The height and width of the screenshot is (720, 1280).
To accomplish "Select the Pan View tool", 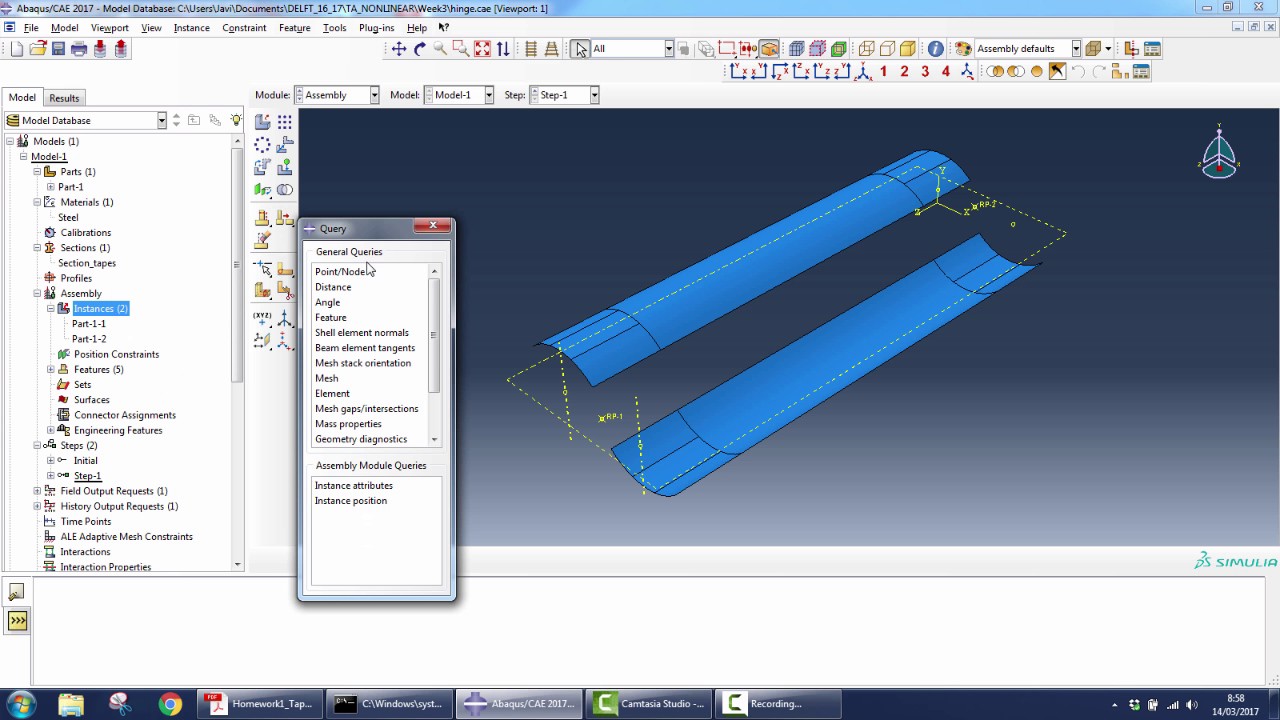I will point(399,48).
